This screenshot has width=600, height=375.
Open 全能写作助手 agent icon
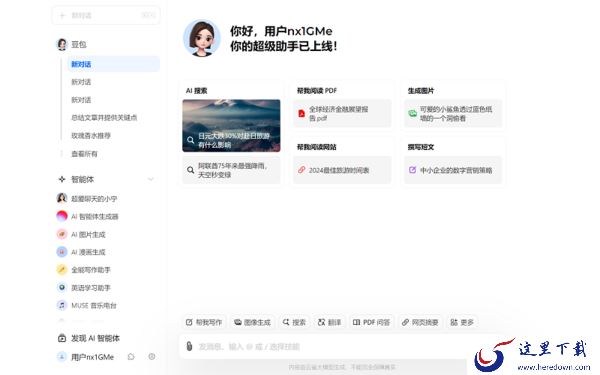point(62,270)
